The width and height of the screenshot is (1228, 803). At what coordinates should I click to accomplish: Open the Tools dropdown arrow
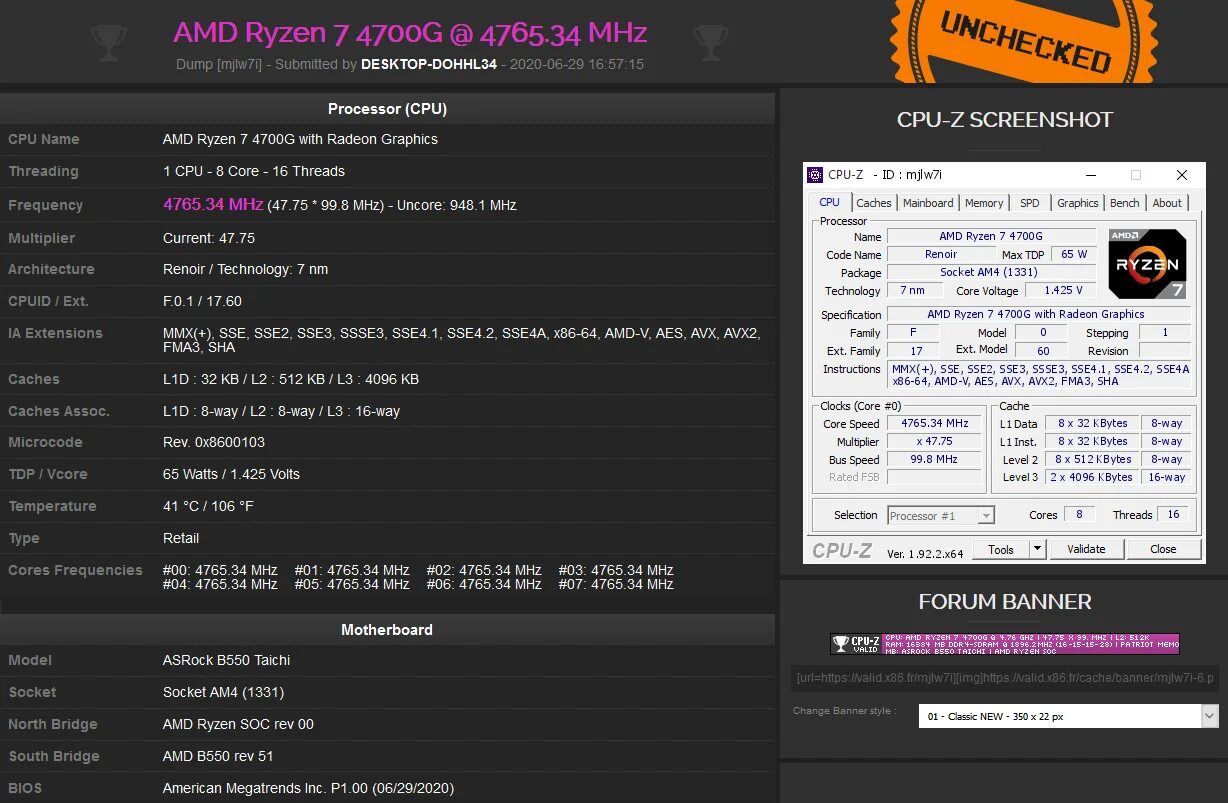coord(1037,549)
